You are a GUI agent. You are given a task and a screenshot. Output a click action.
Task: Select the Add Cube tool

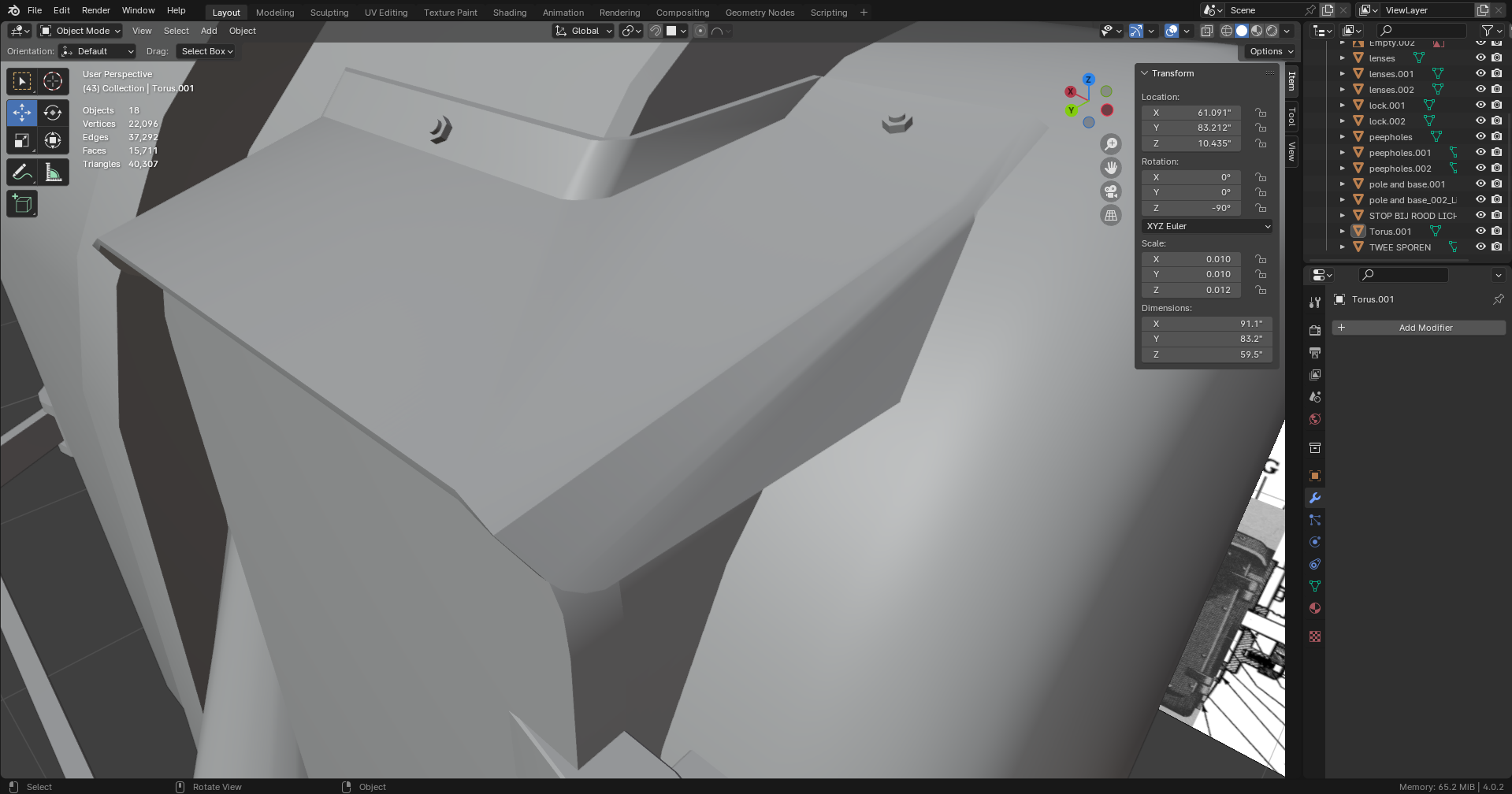(22, 204)
